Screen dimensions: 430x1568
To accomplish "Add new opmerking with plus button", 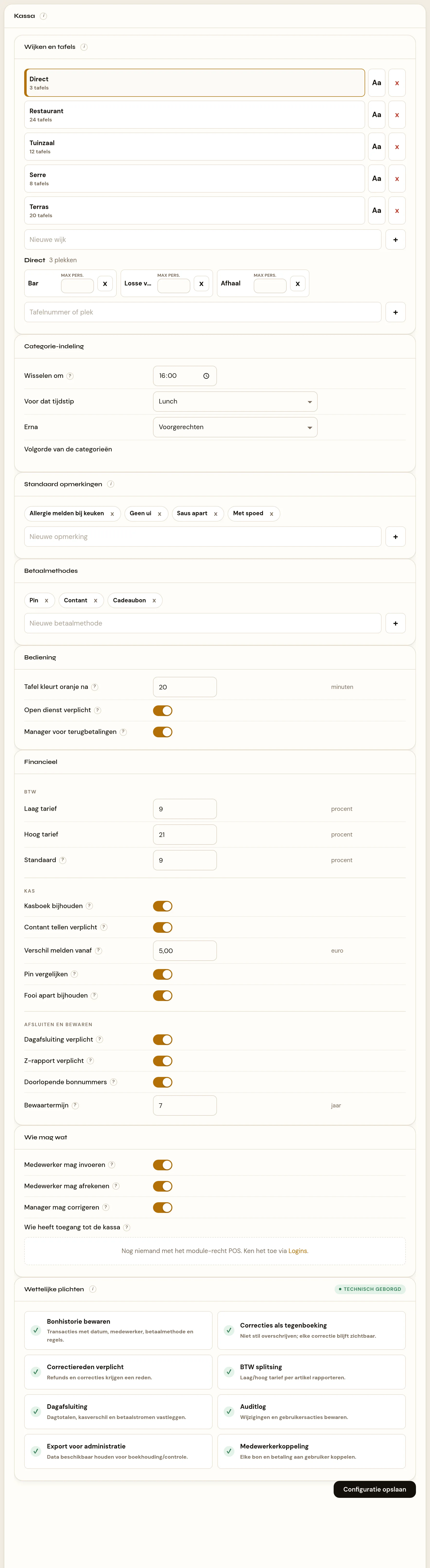I will (x=395, y=537).
